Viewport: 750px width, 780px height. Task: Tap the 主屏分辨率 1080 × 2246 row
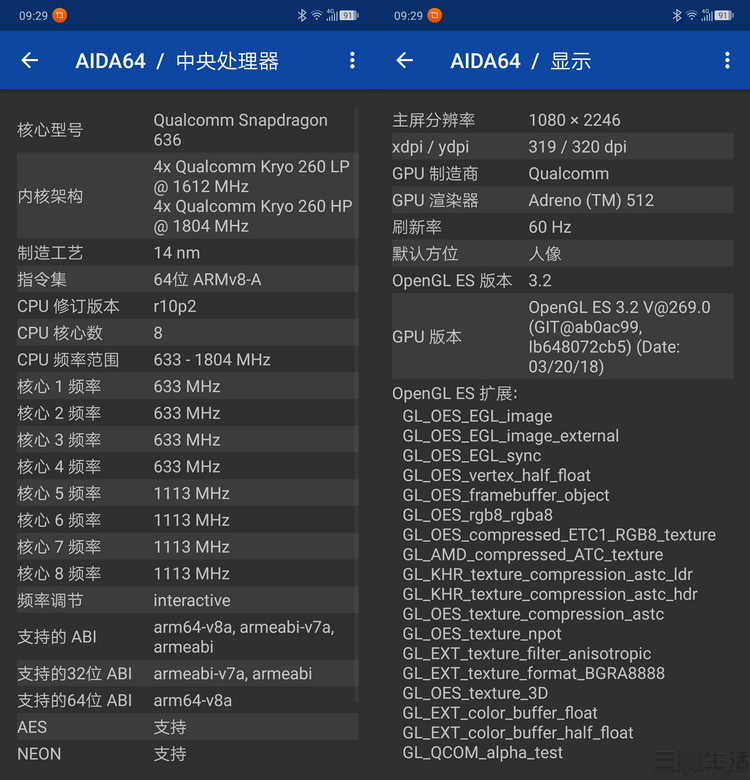(x=560, y=120)
